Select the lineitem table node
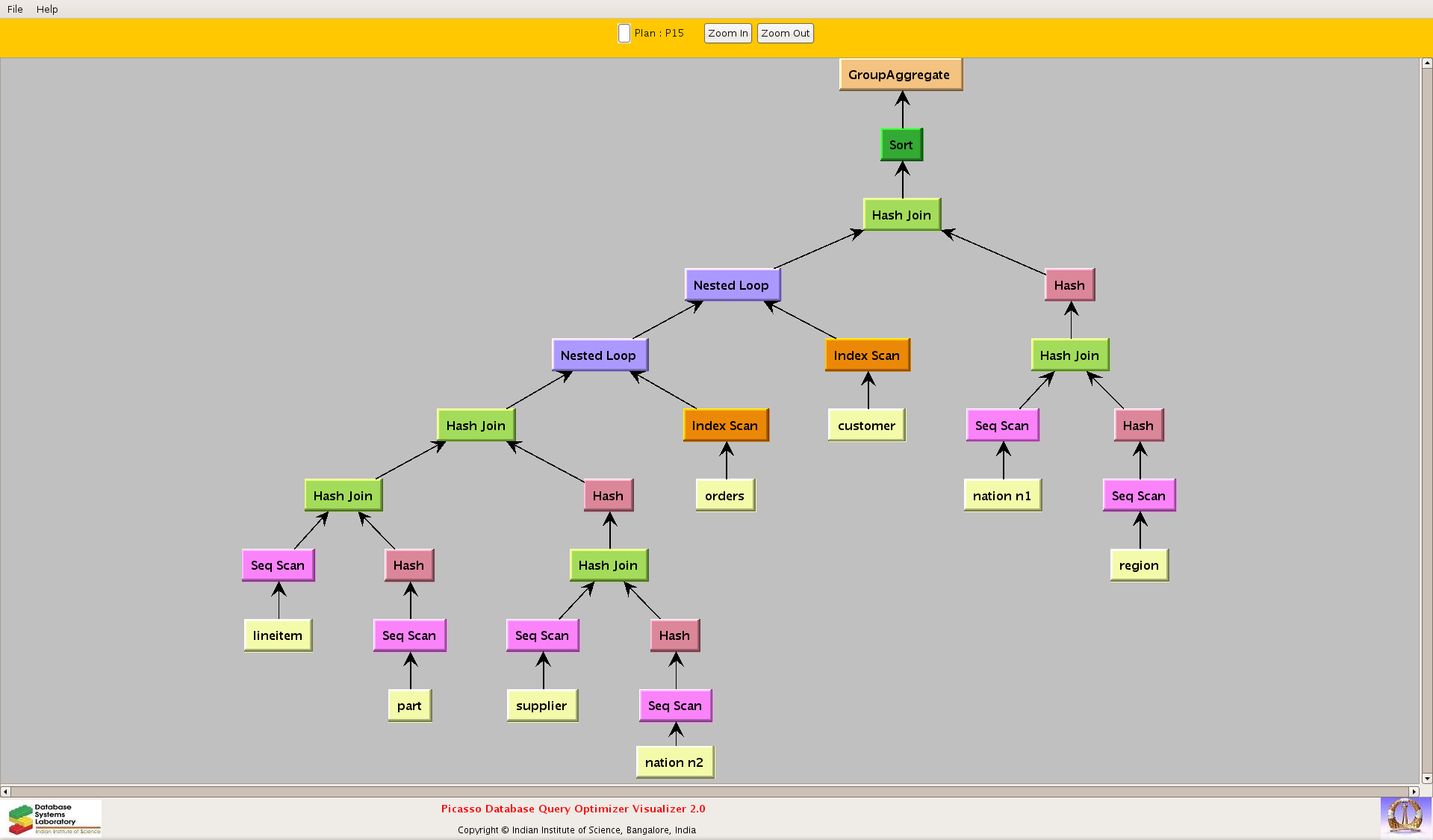 (x=278, y=635)
